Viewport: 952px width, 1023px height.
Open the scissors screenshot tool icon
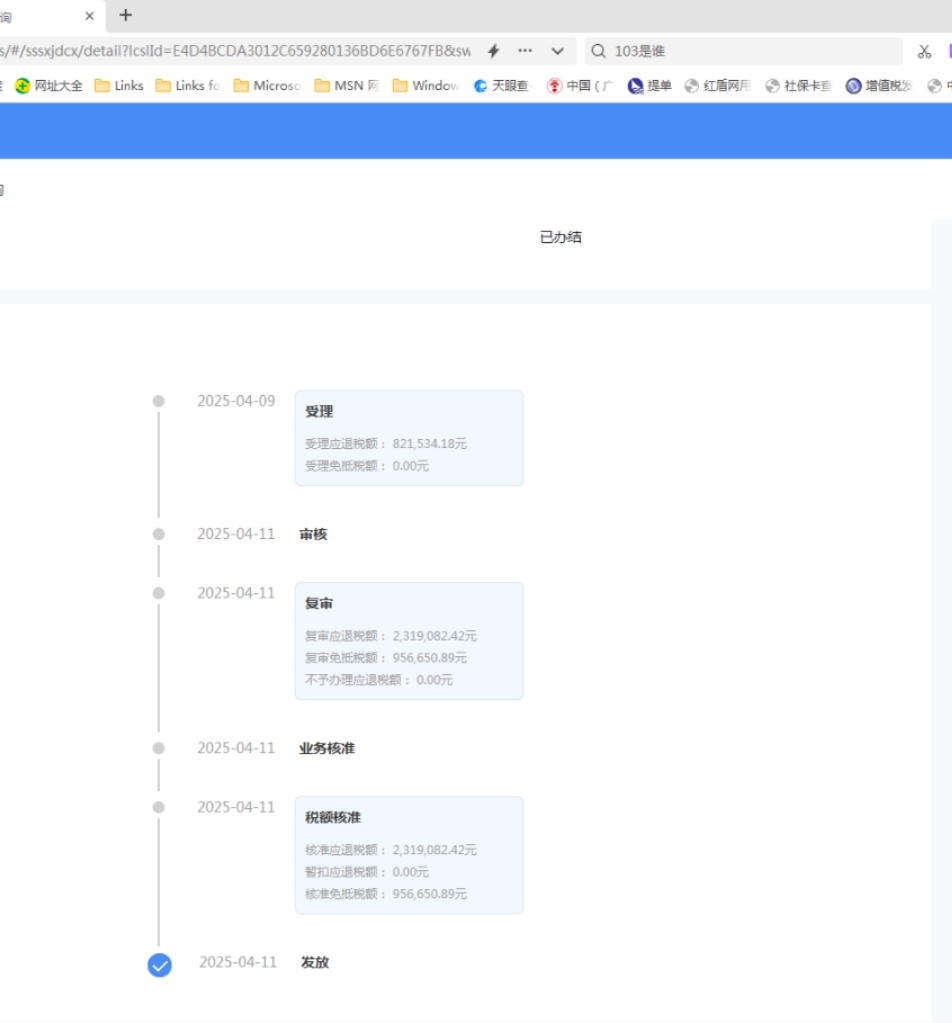coord(922,50)
